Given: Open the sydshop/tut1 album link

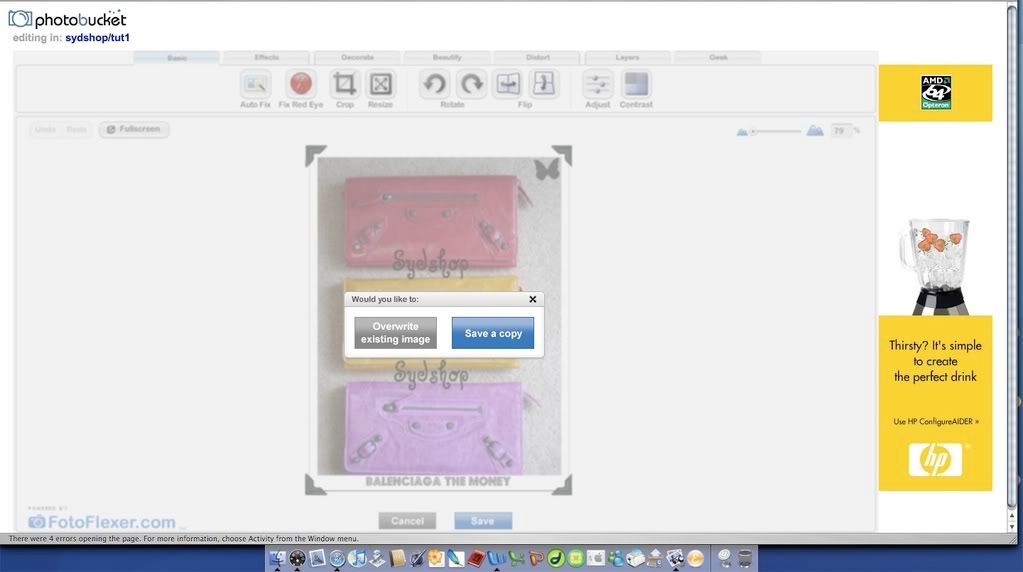Looking at the screenshot, I should (97, 38).
